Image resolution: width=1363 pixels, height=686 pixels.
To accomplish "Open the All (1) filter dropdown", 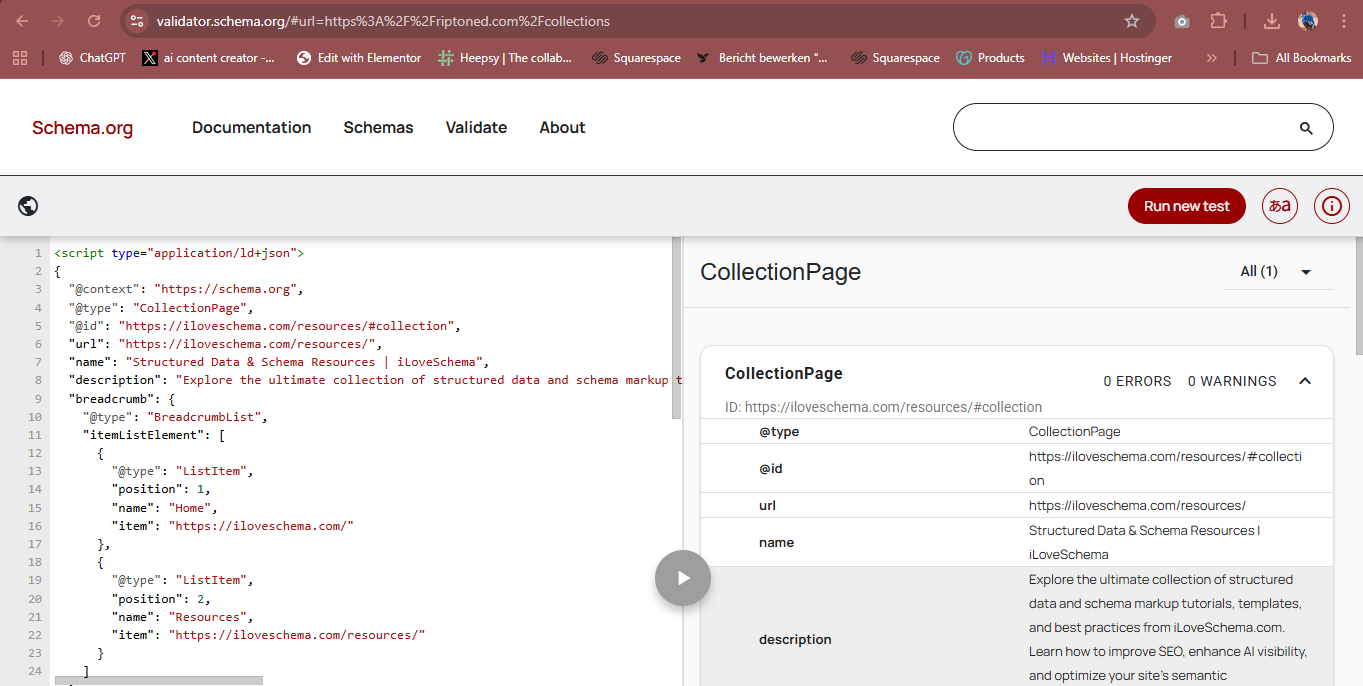I will (x=1278, y=271).
